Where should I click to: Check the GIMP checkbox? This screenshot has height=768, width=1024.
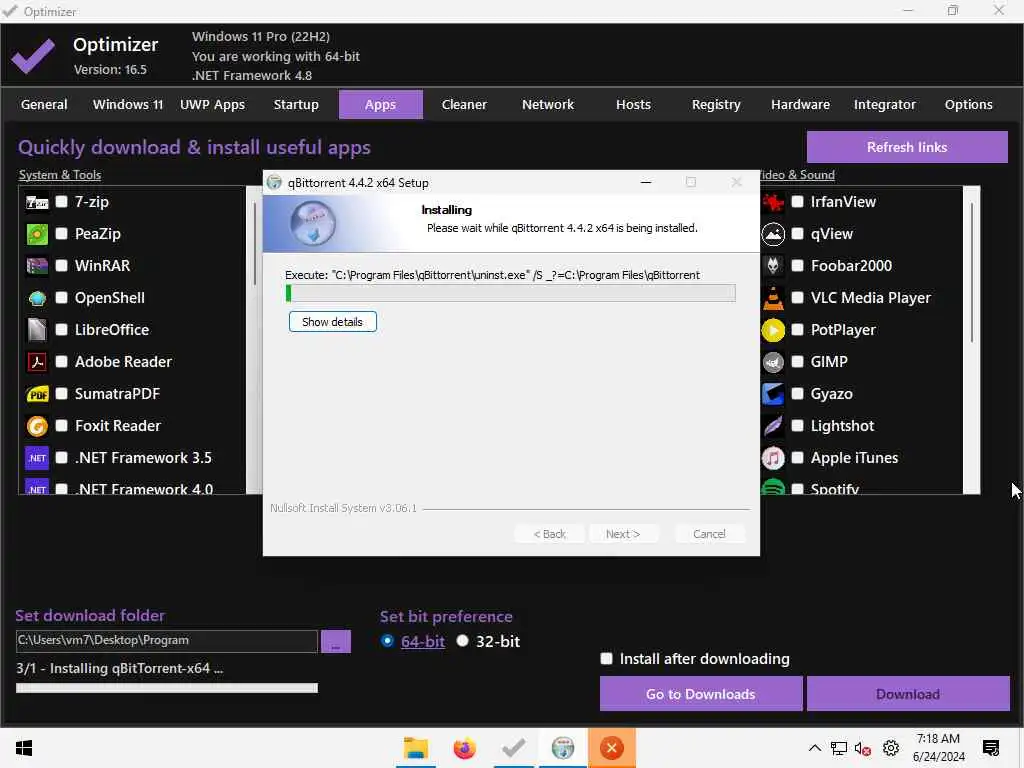coord(797,361)
